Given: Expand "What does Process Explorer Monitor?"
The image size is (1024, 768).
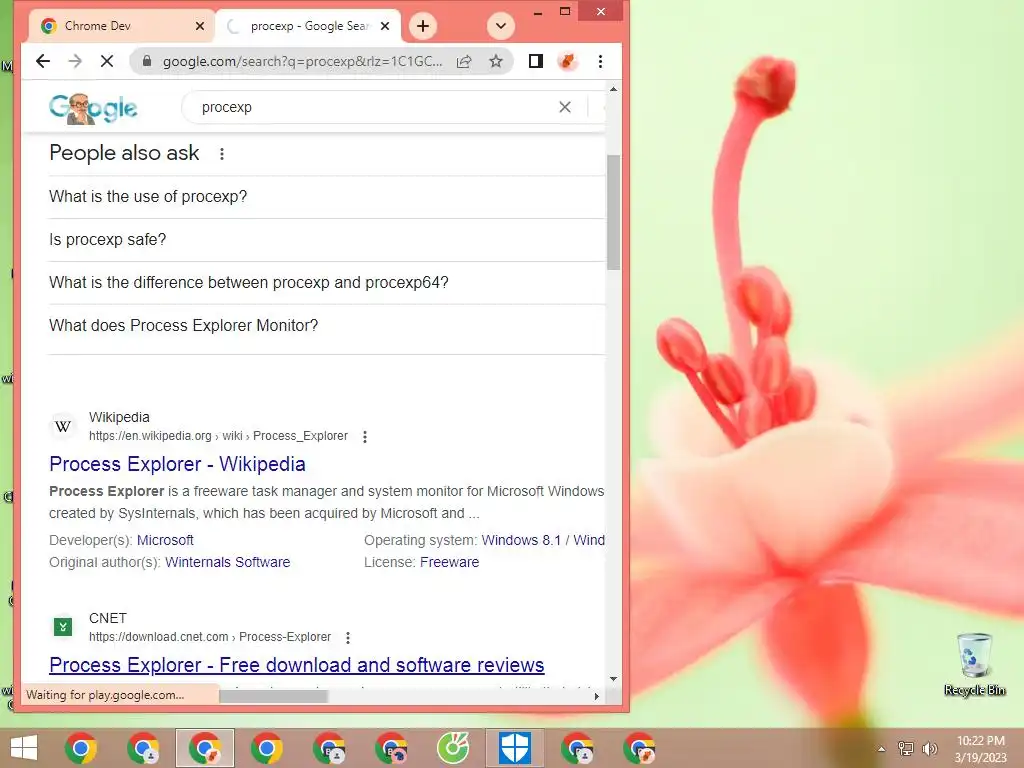Looking at the screenshot, I should (x=327, y=326).
